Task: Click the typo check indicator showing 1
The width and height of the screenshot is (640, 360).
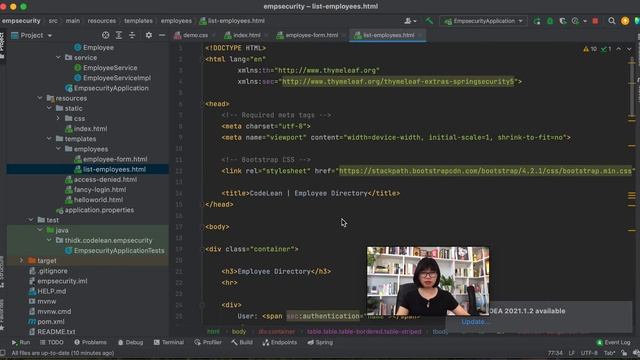Action: [x=606, y=49]
